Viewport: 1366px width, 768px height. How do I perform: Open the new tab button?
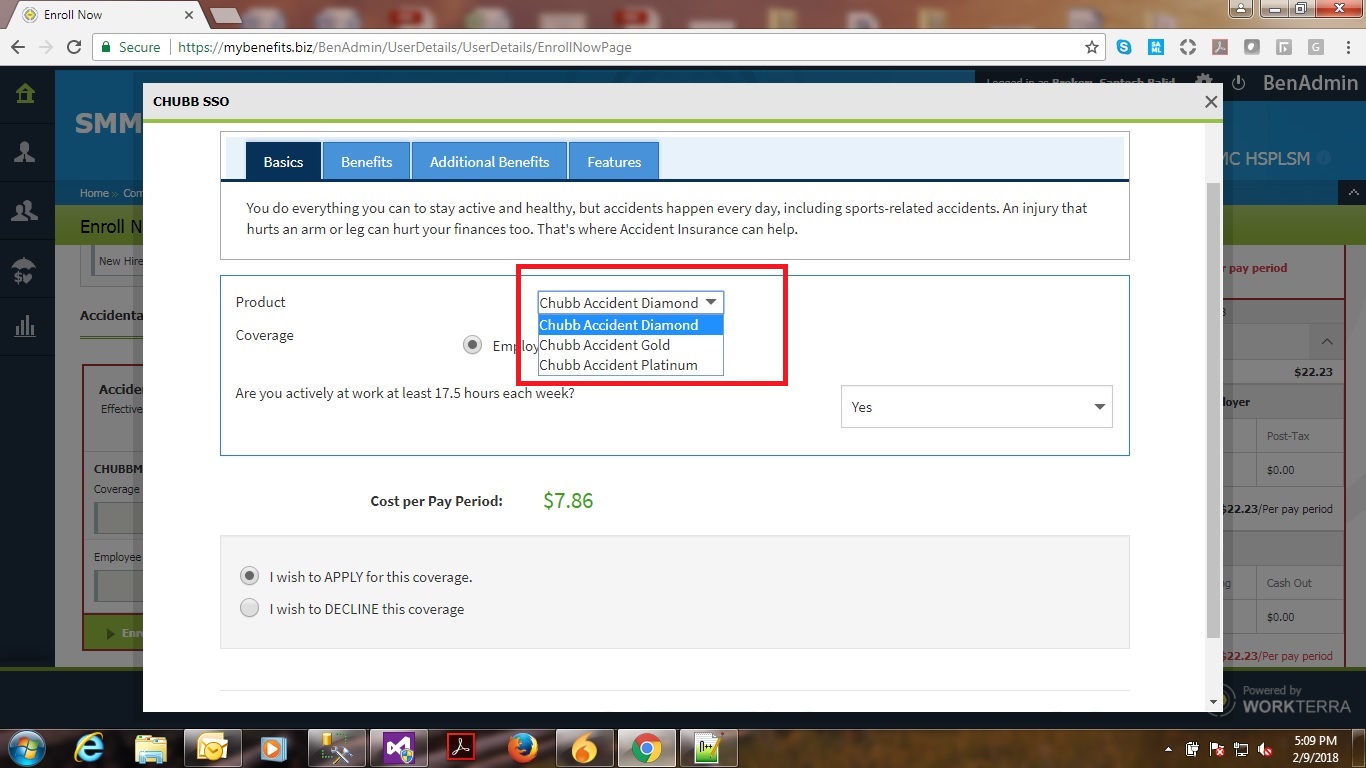pyautogui.click(x=226, y=16)
